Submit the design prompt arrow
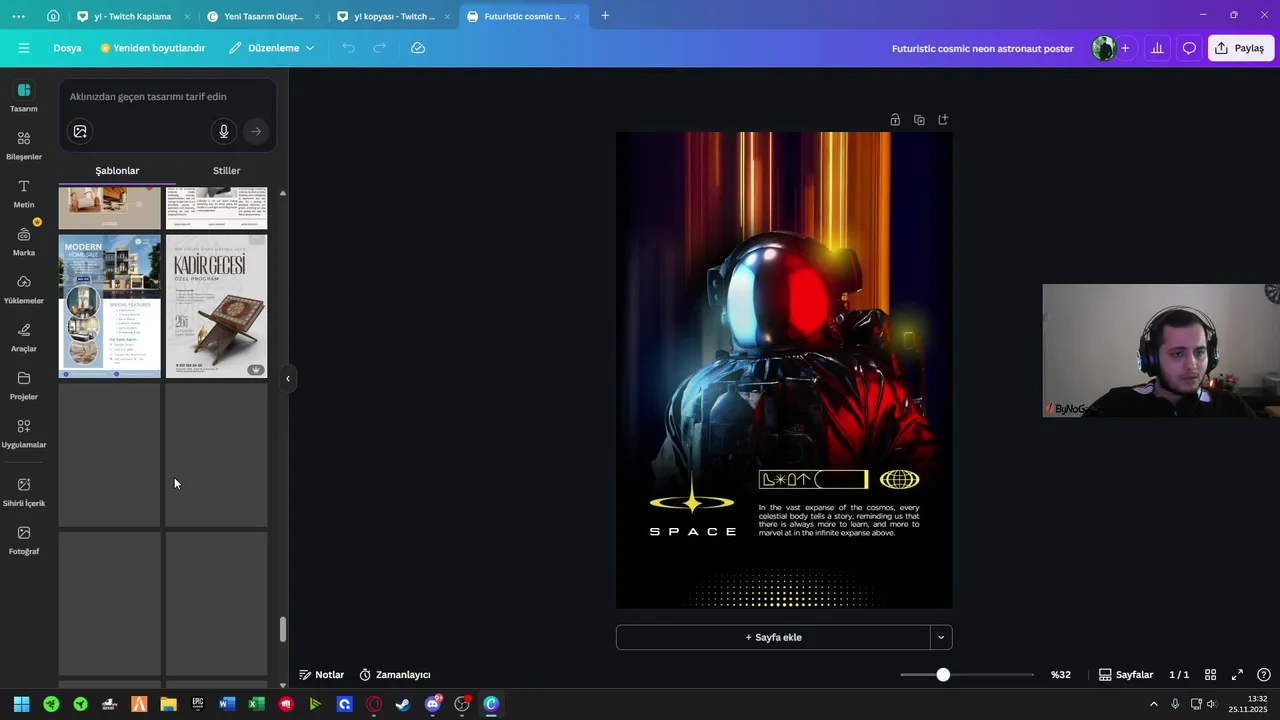This screenshot has height=720, width=1280. pos(256,131)
